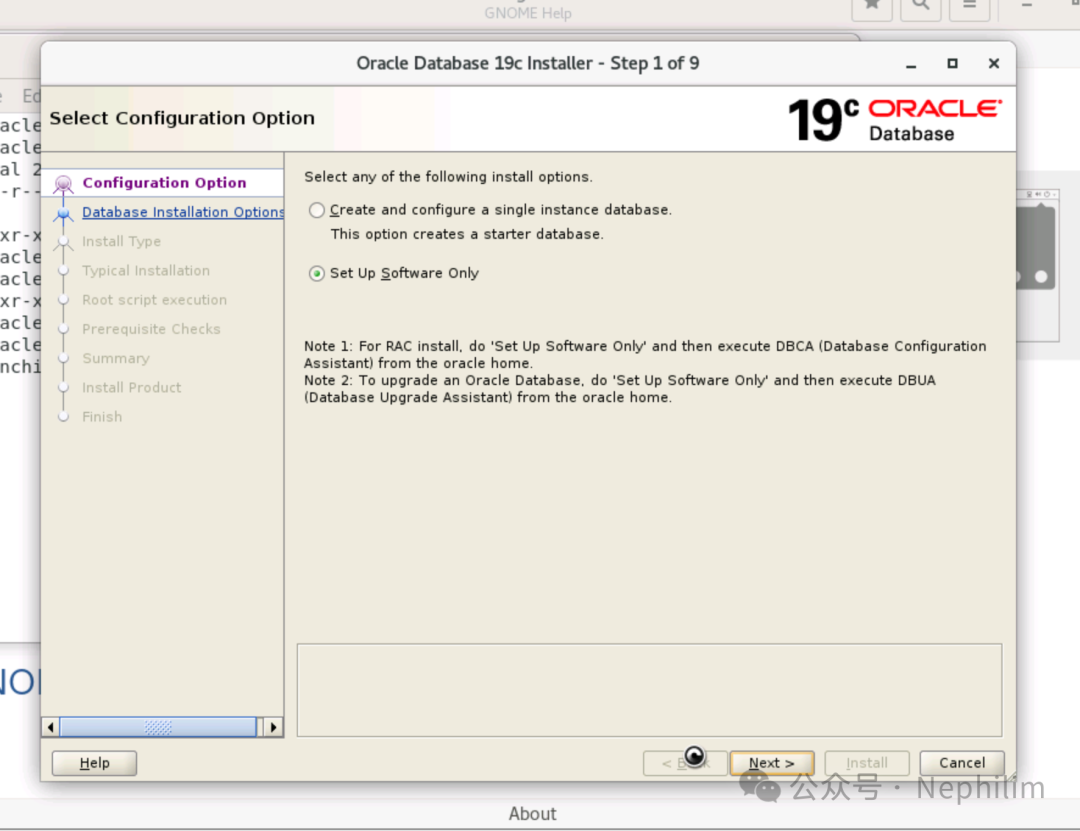Click the empty message box above the buttons
The image size is (1080, 831).
coord(650,690)
